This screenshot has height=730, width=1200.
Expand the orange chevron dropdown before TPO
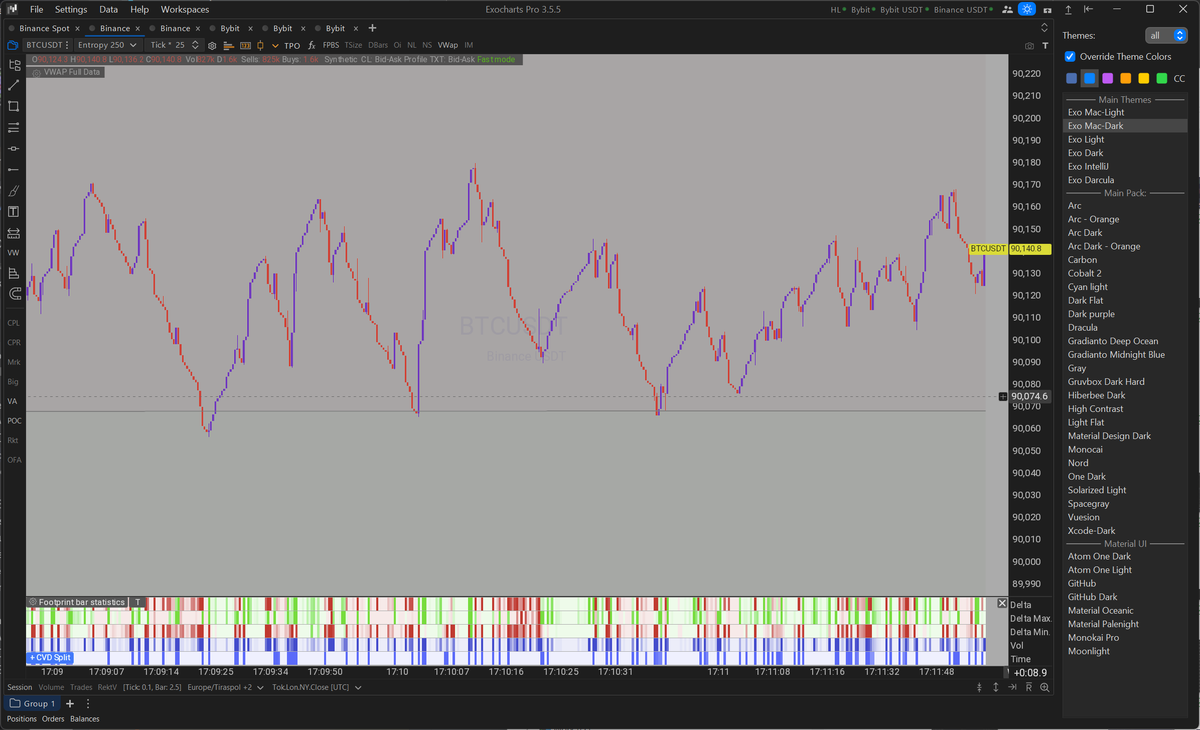click(x=275, y=45)
